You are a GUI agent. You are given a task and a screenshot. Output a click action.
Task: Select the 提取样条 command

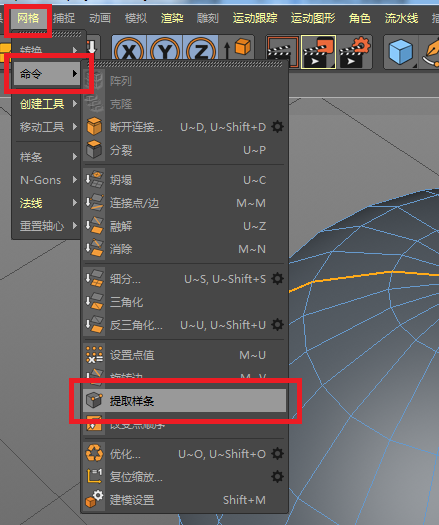pos(185,400)
